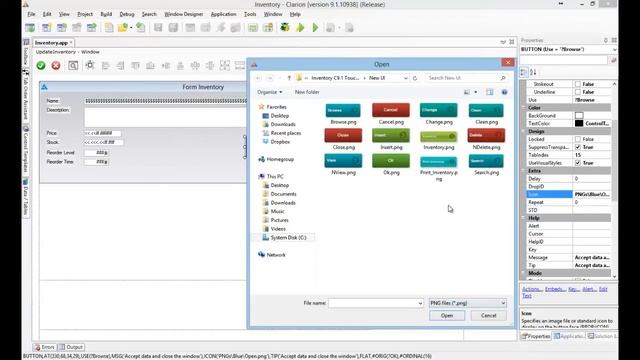Click the Data / Tables side panel tab

pos(26,196)
